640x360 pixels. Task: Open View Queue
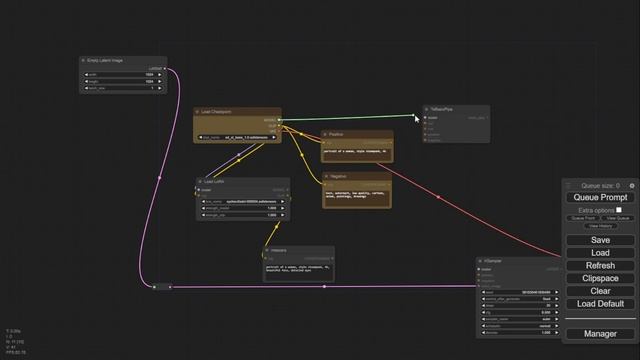coord(618,218)
